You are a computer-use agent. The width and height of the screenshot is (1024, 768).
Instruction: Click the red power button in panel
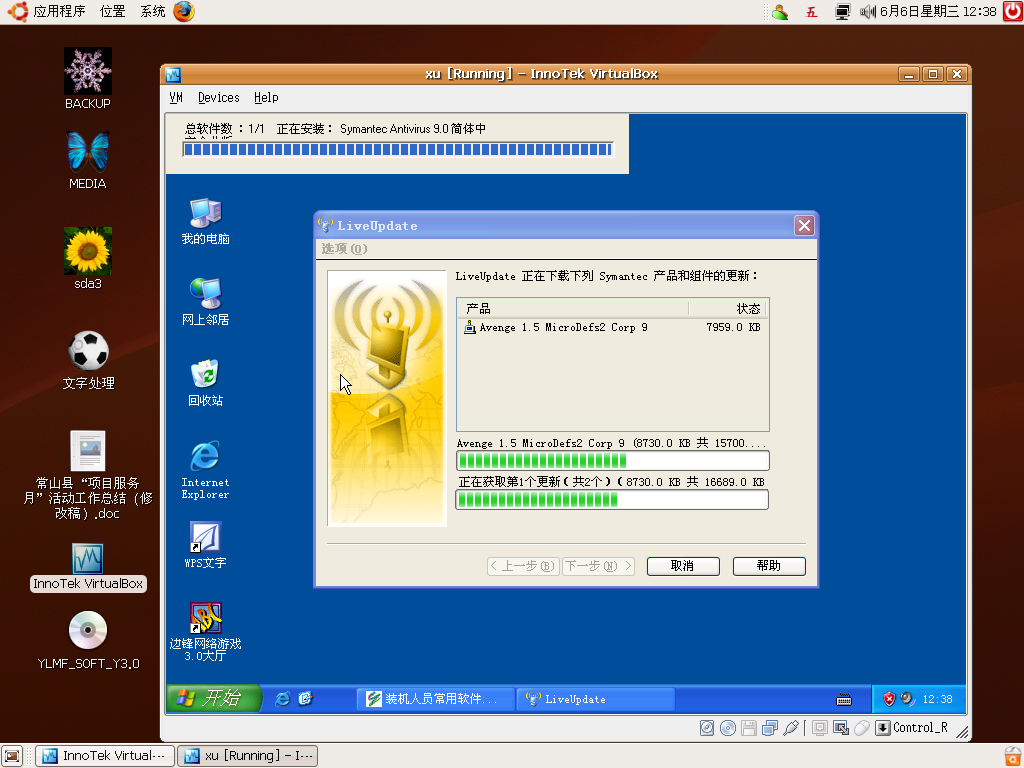(x=1013, y=11)
